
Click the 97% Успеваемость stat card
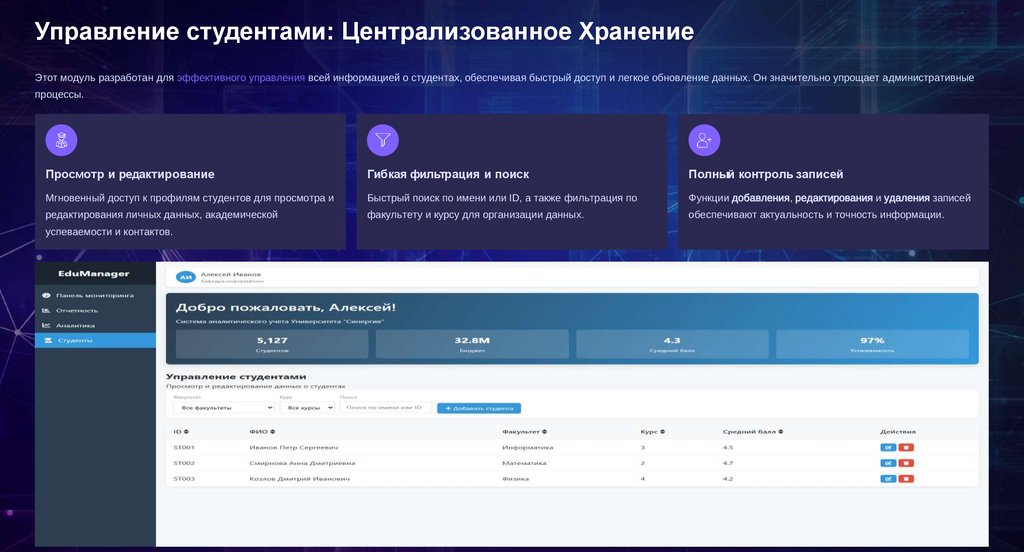tap(872, 344)
